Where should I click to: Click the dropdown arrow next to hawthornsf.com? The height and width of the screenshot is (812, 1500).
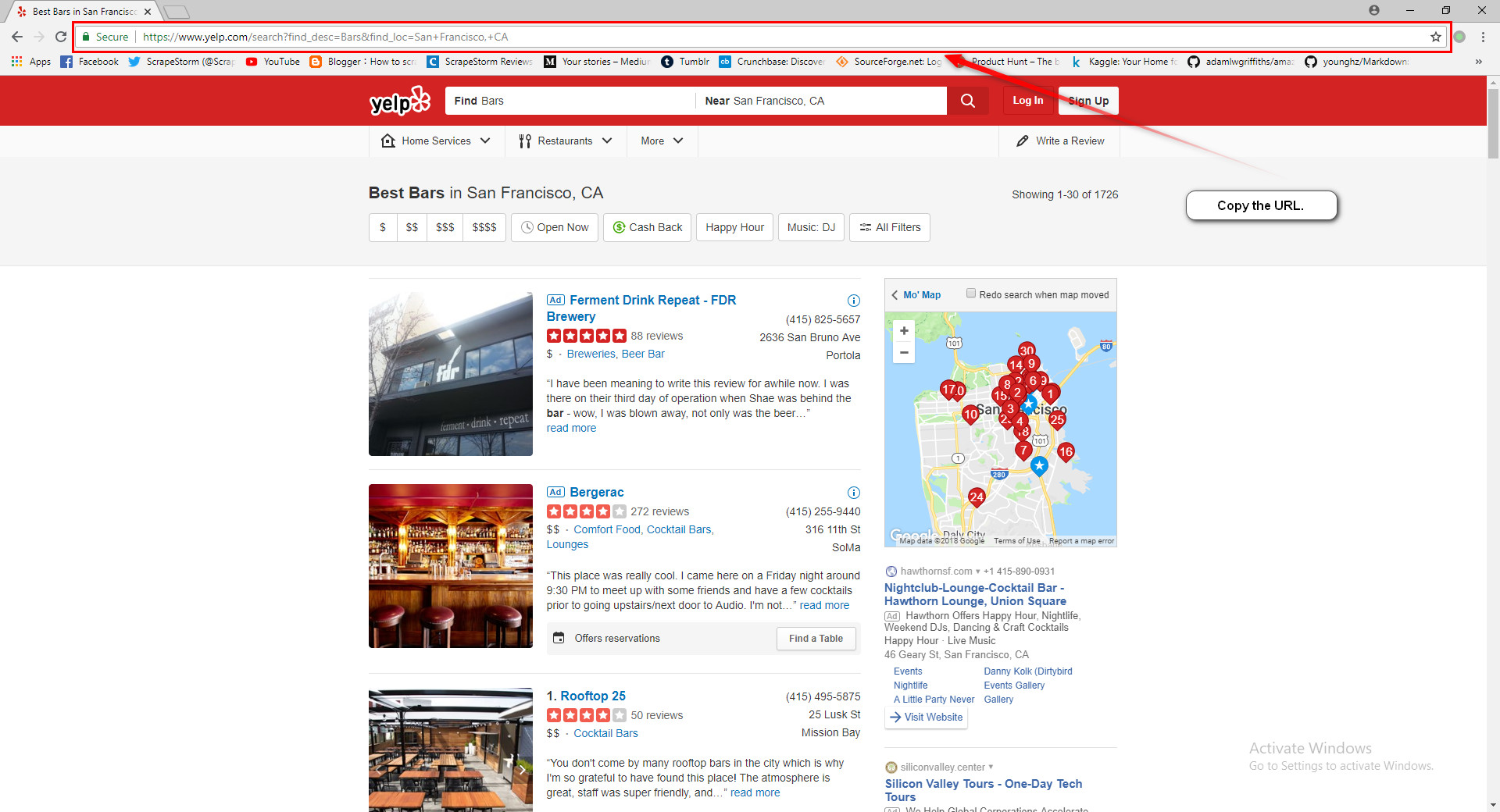click(x=977, y=572)
